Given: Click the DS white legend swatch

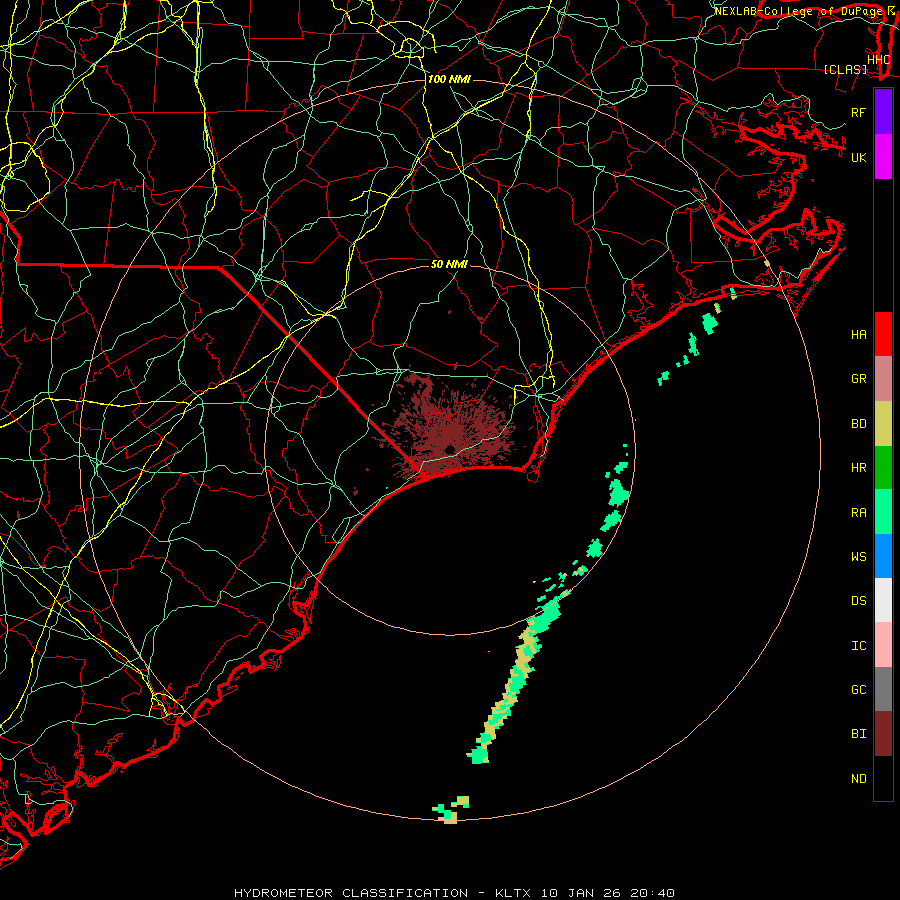Looking at the screenshot, I should (883, 600).
